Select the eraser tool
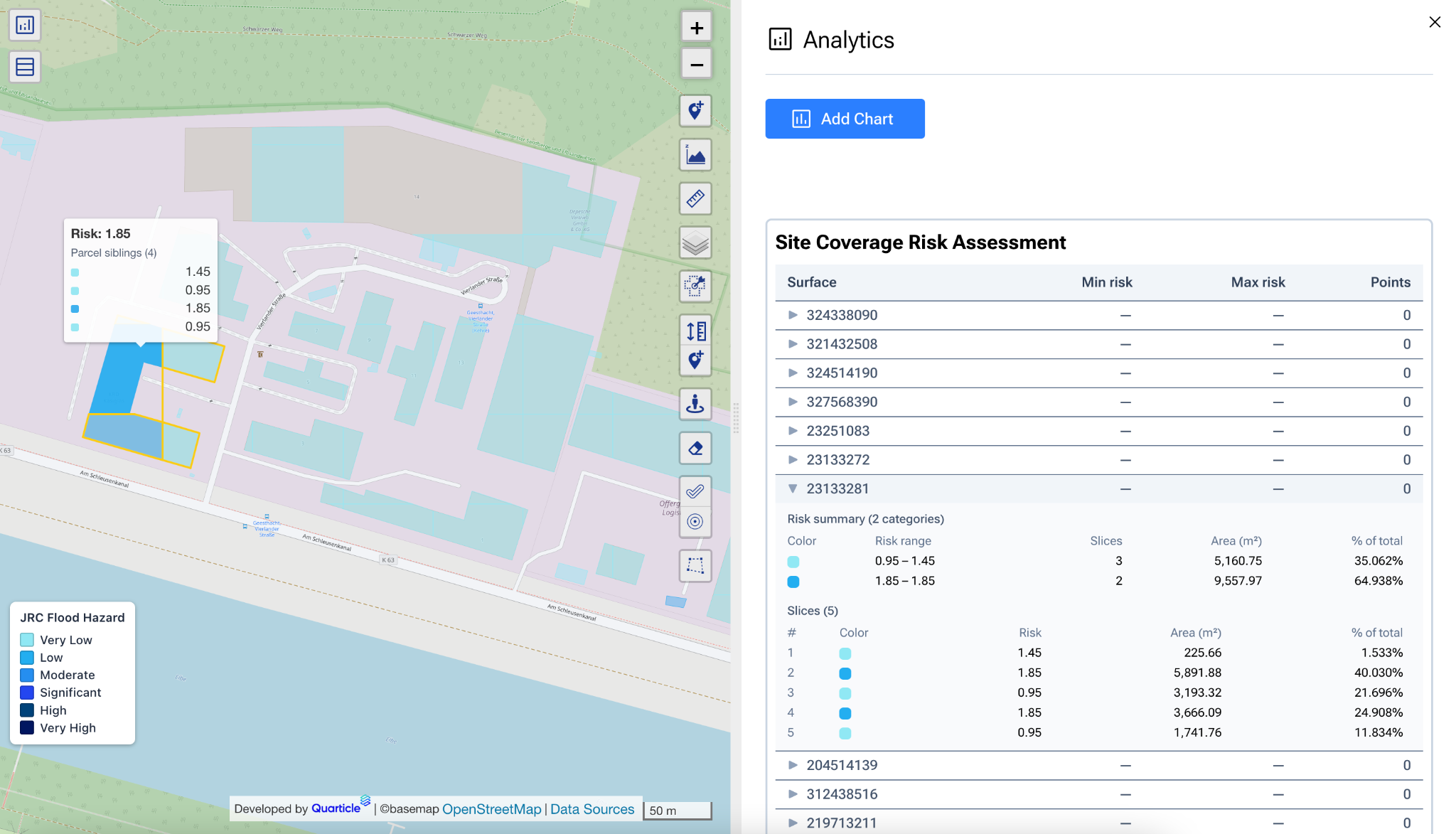This screenshot has width=1456, height=834. pos(695,449)
